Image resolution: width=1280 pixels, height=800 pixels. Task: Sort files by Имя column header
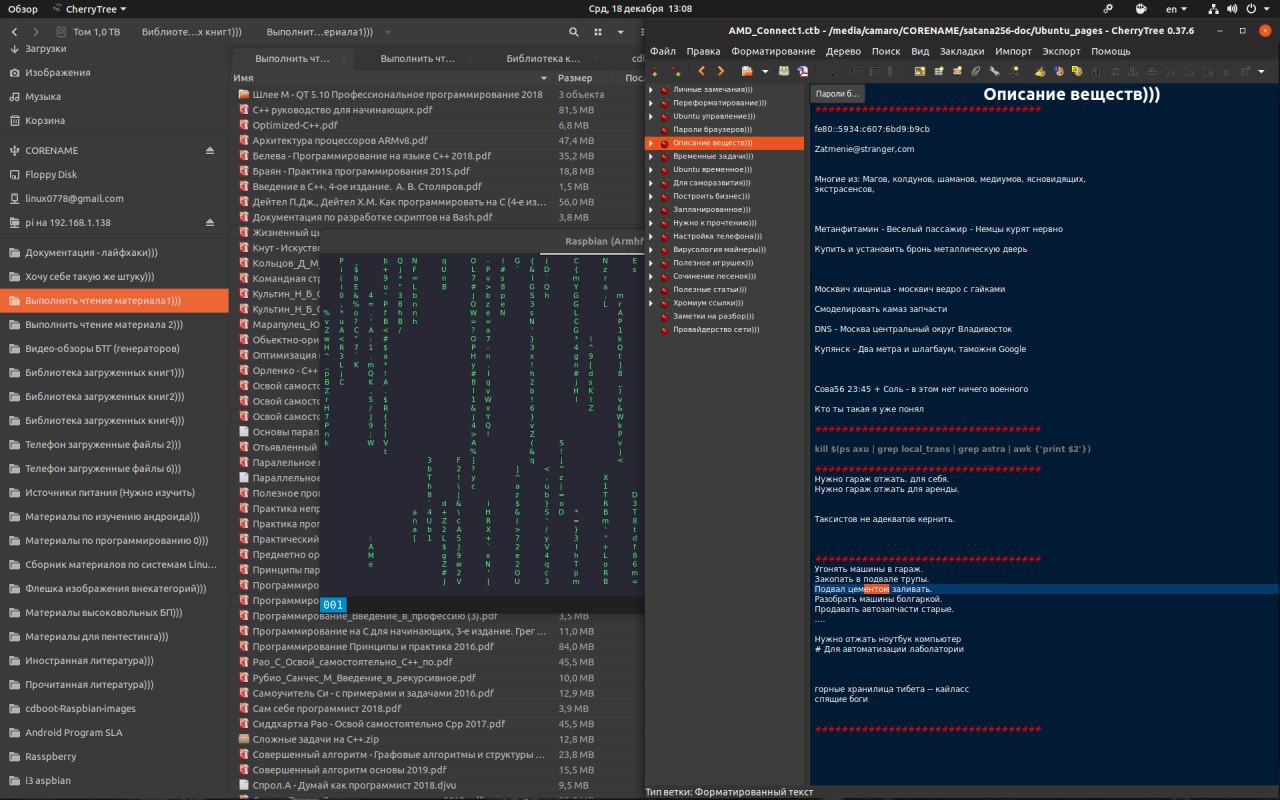point(393,77)
